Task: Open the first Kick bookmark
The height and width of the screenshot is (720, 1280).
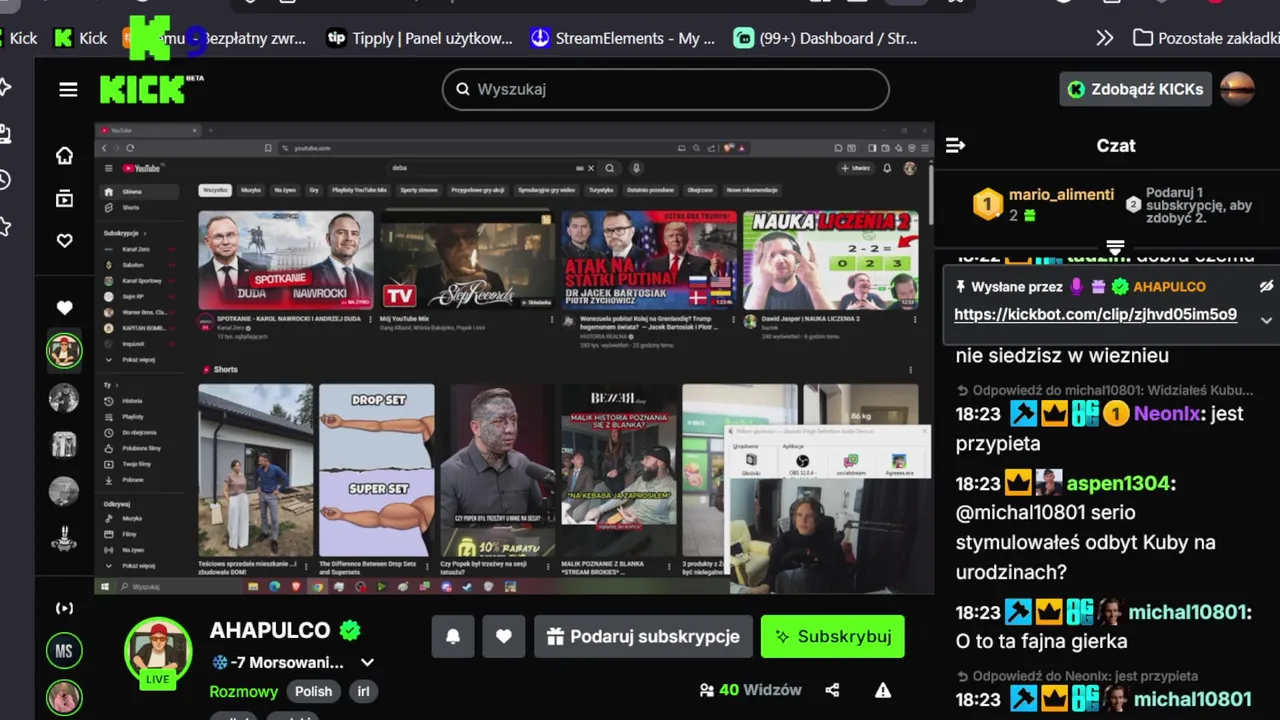Action: coord(20,38)
